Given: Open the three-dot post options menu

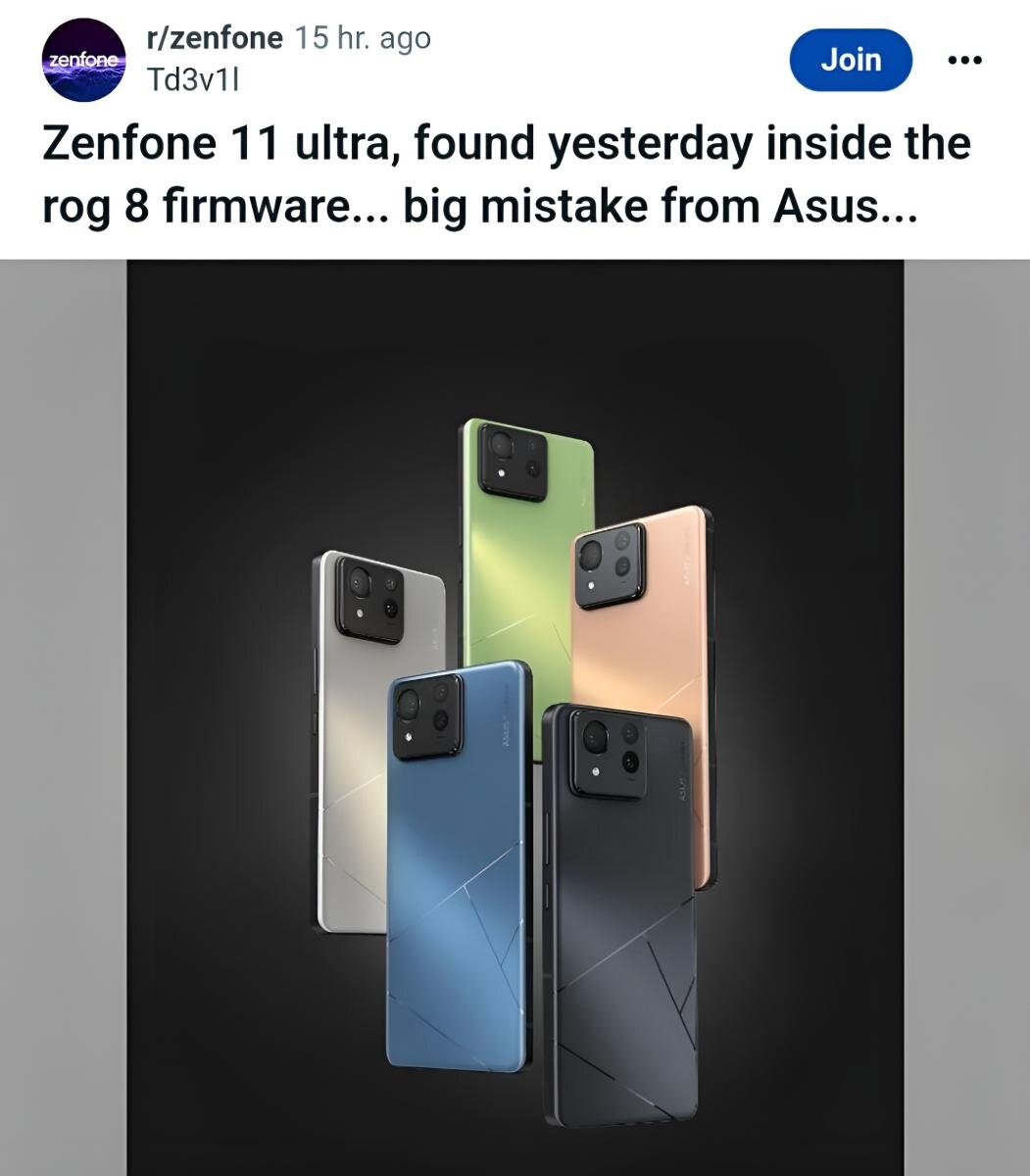Looking at the screenshot, I should (x=965, y=61).
